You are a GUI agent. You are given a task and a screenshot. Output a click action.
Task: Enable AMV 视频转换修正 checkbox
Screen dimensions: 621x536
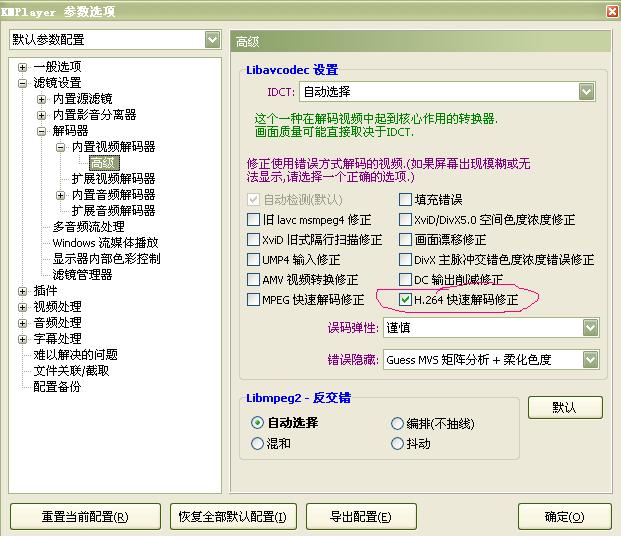pyautogui.click(x=253, y=279)
